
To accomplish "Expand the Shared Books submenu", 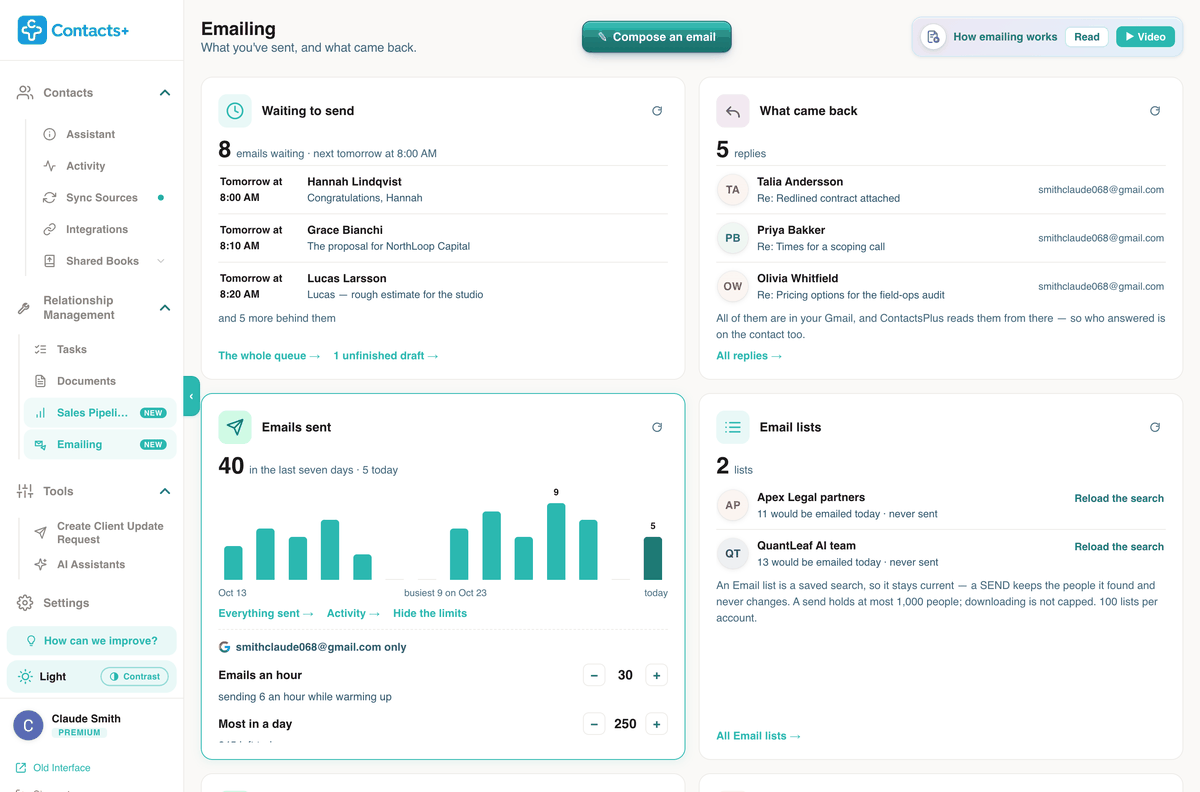I will (161, 261).
